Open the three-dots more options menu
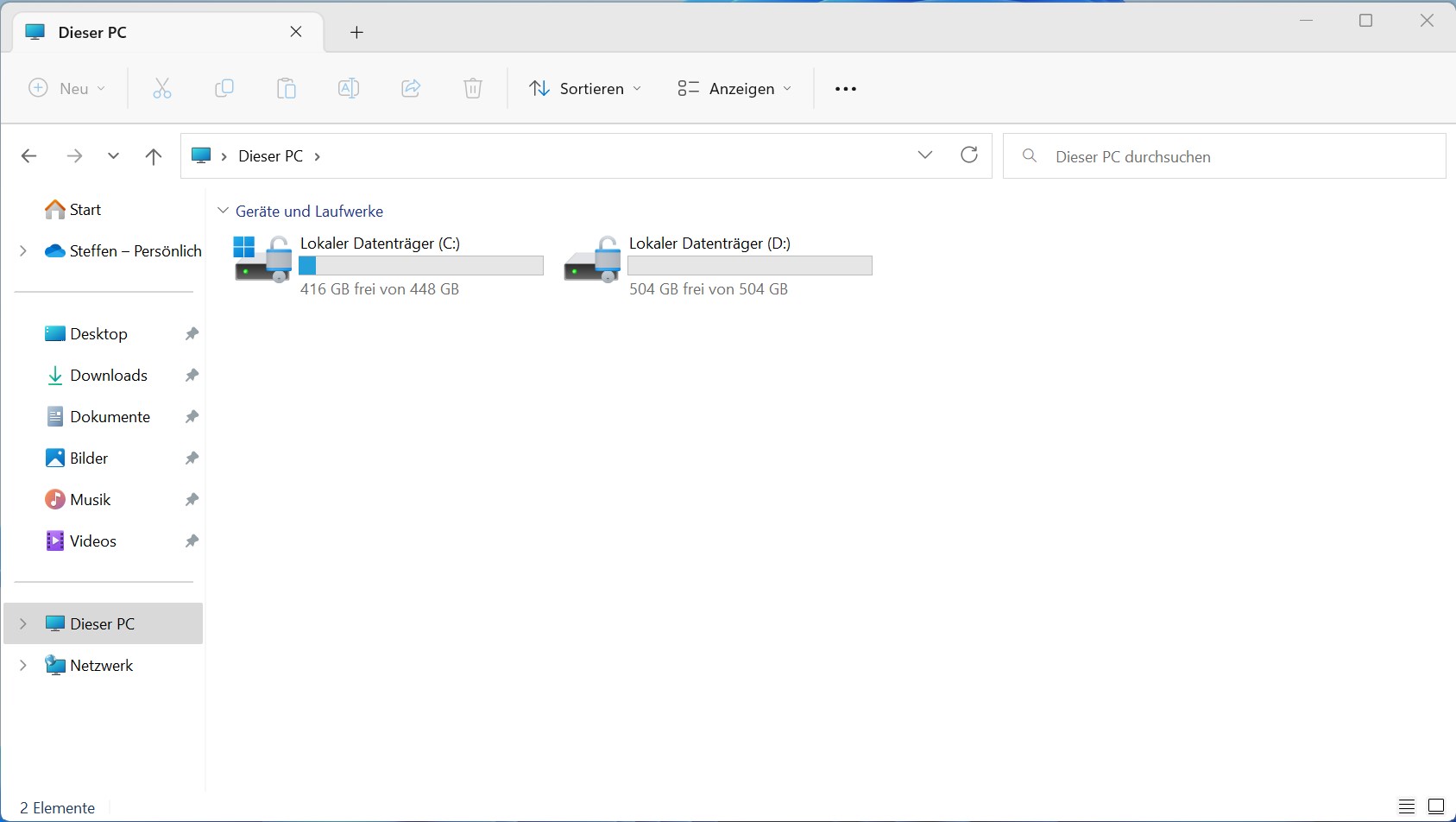 pos(846,89)
